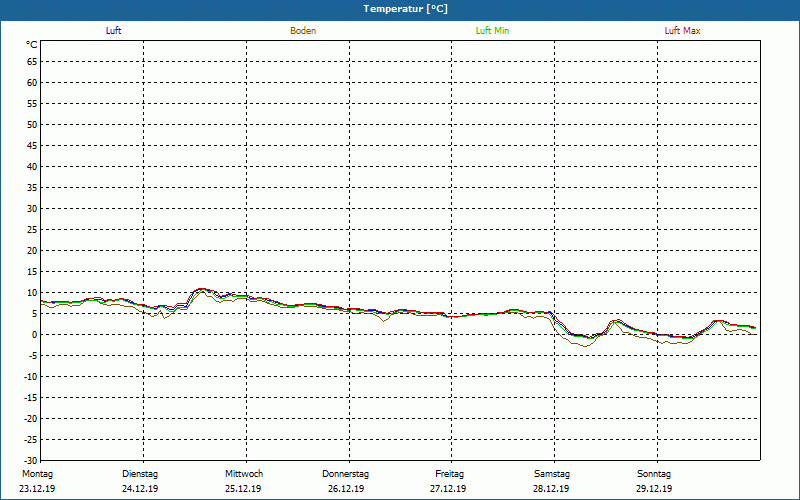This screenshot has width=800, height=500.
Task: Click the '65' y-axis value
Action: click(x=32, y=62)
